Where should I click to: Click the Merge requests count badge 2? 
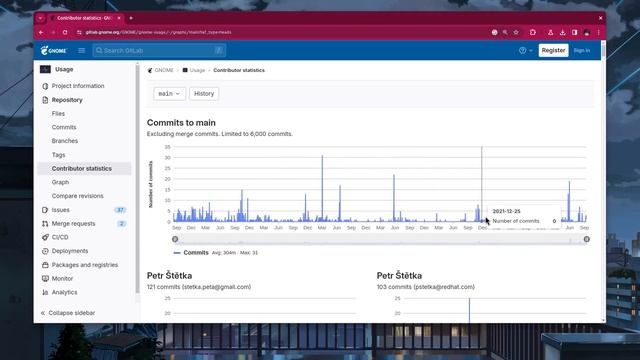[x=121, y=224]
